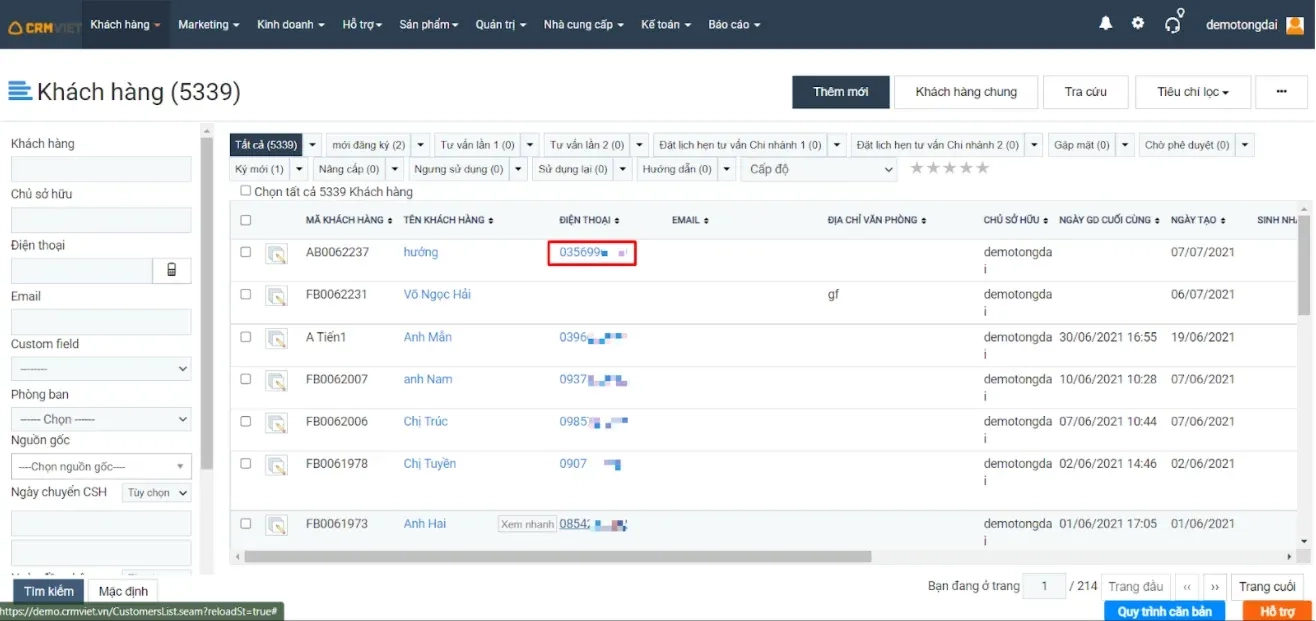Image resolution: width=1316 pixels, height=621 pixels.
Task: Open the Phòng ban select box
Action: click(x=101, y=419)
